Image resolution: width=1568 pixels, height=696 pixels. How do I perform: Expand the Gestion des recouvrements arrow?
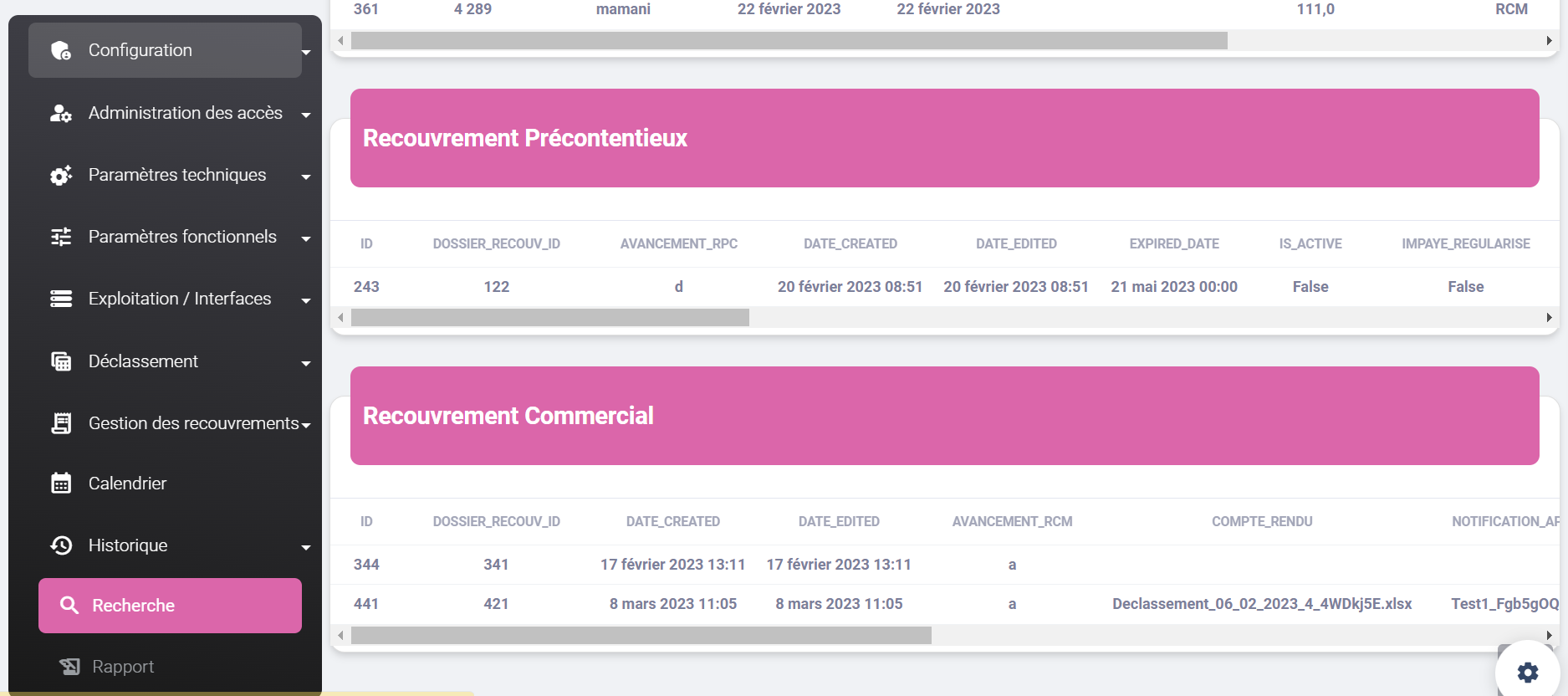point(306,426)
